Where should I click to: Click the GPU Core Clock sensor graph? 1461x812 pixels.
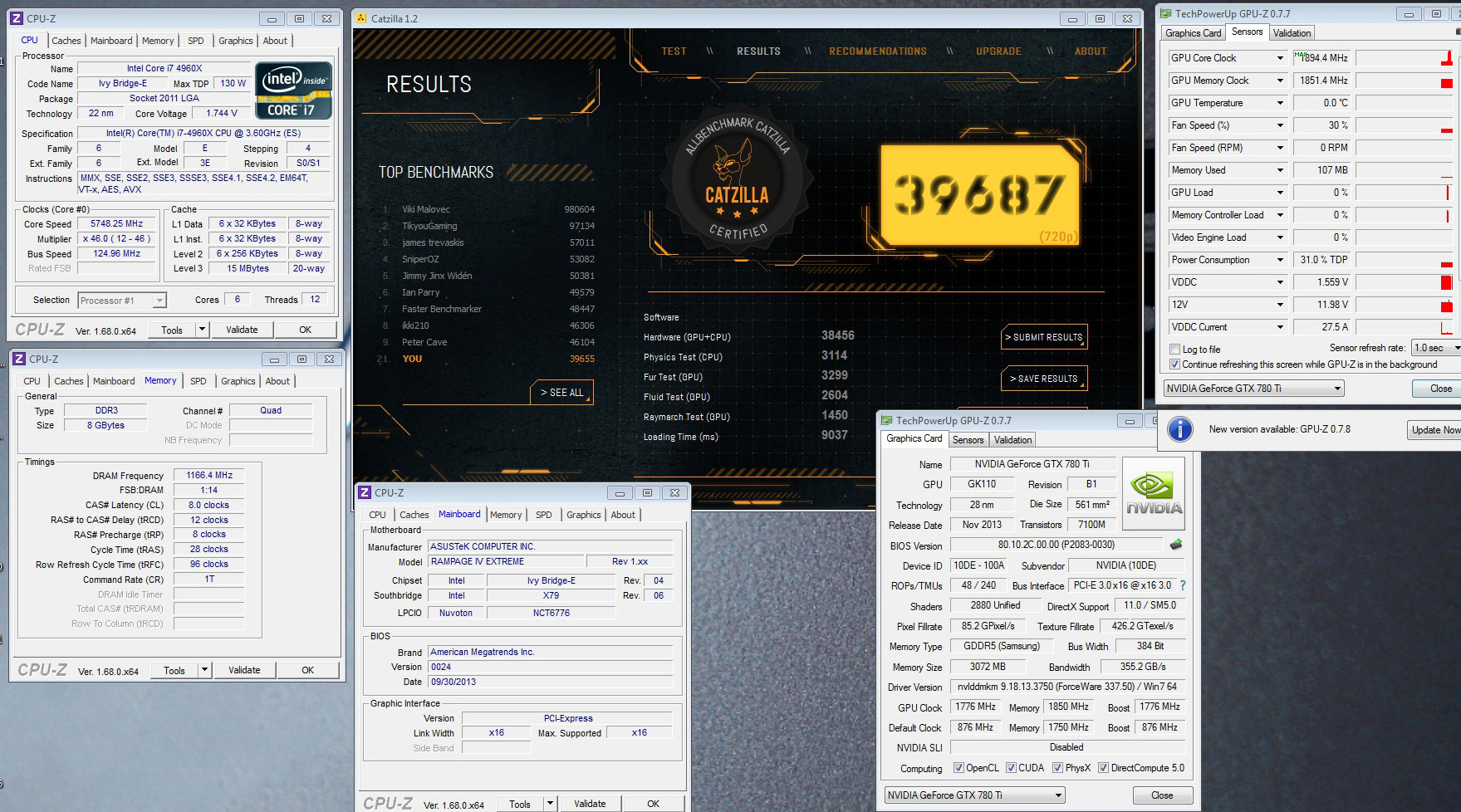[x=1404, y=58]
